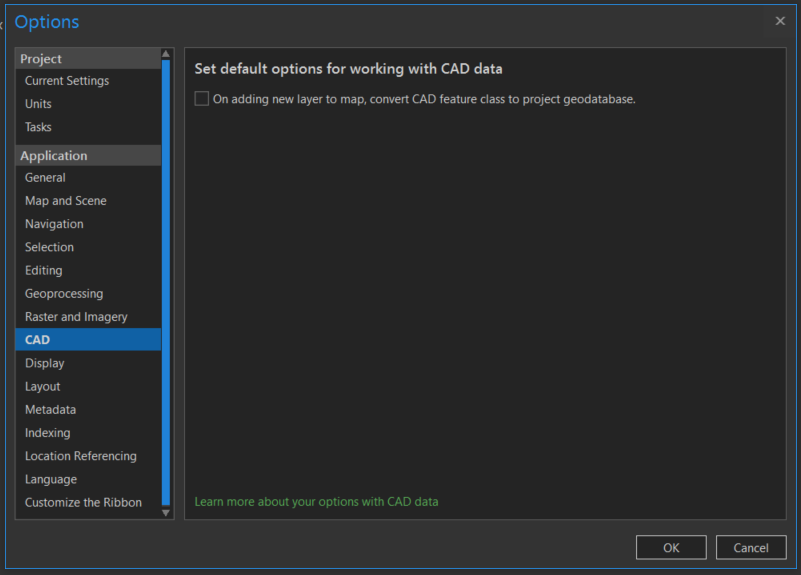Open Current Settings options
Image resolution: width=801 pixels, height=575 pixels.
(x=67, y=81)
